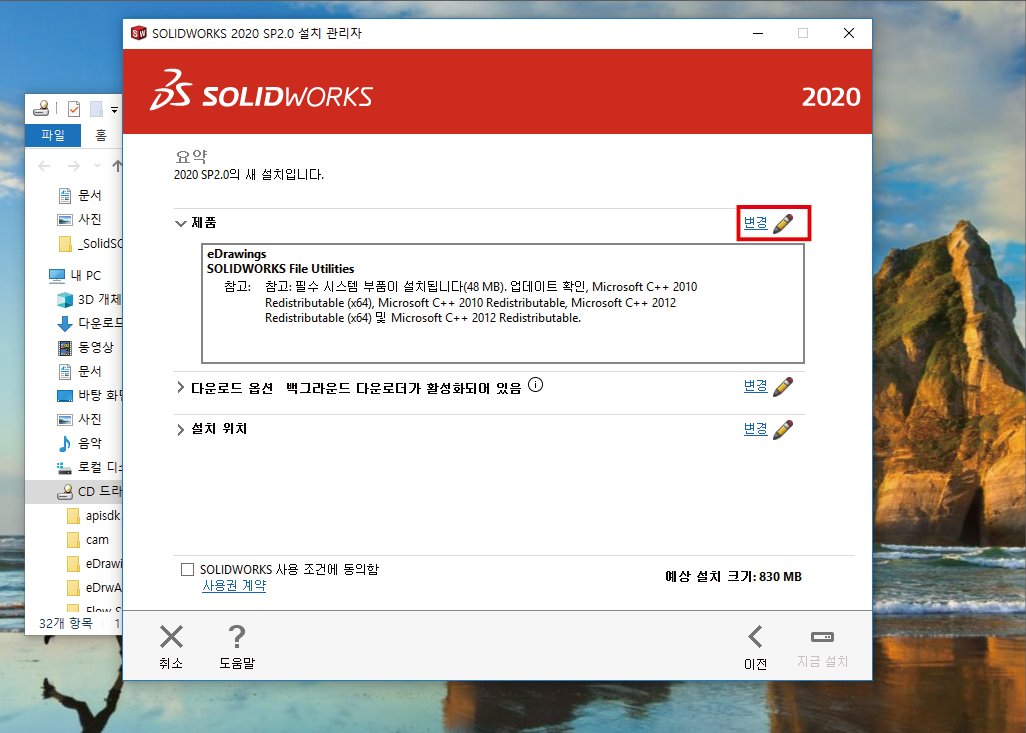This screenshot has height=733, width=1026.
Task: Click the eDrawings product name in list
Action: coord(237,254)
